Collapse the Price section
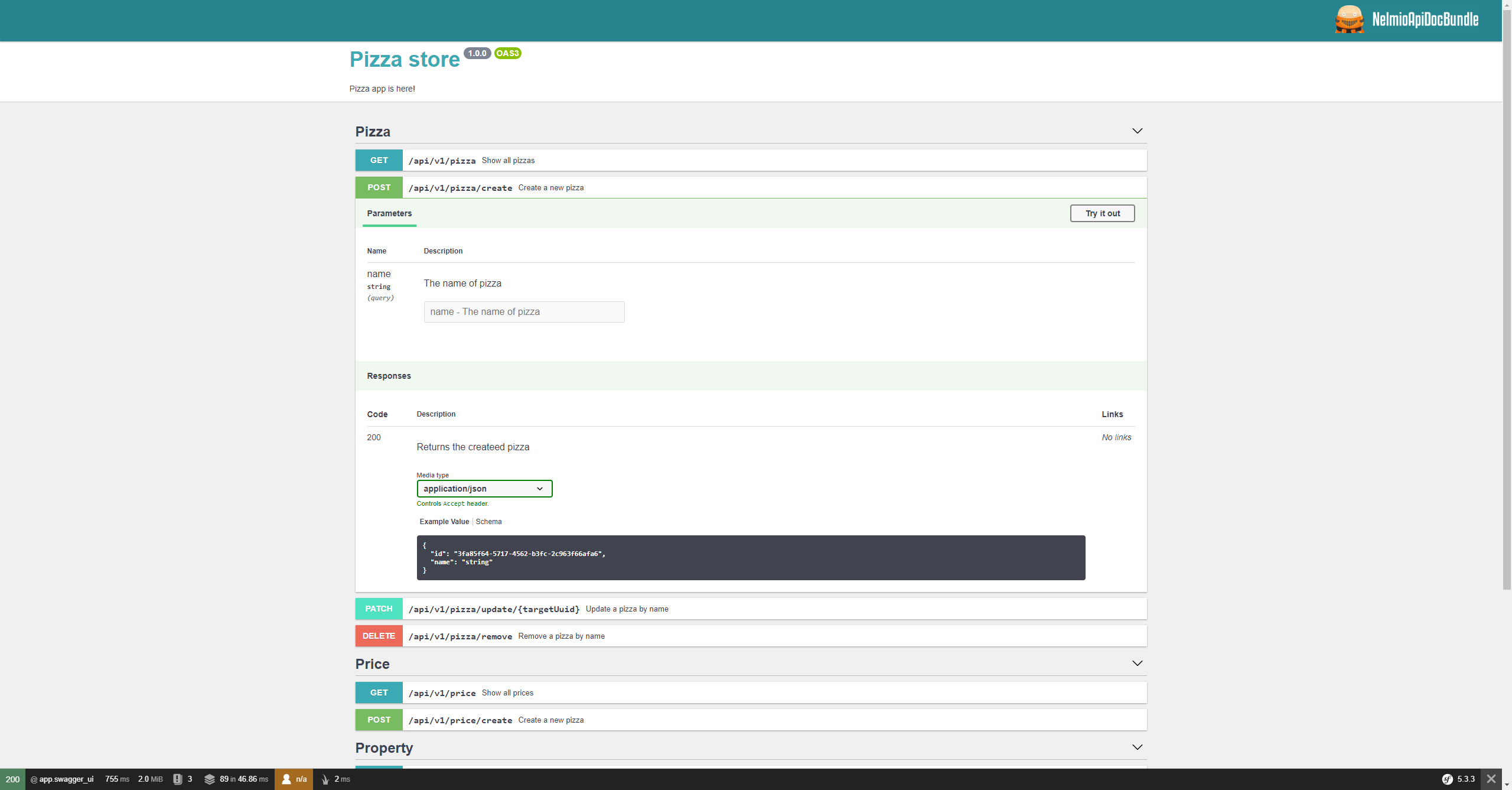The height and width of the screenshot is (790, 1512). pos(1137,664)
